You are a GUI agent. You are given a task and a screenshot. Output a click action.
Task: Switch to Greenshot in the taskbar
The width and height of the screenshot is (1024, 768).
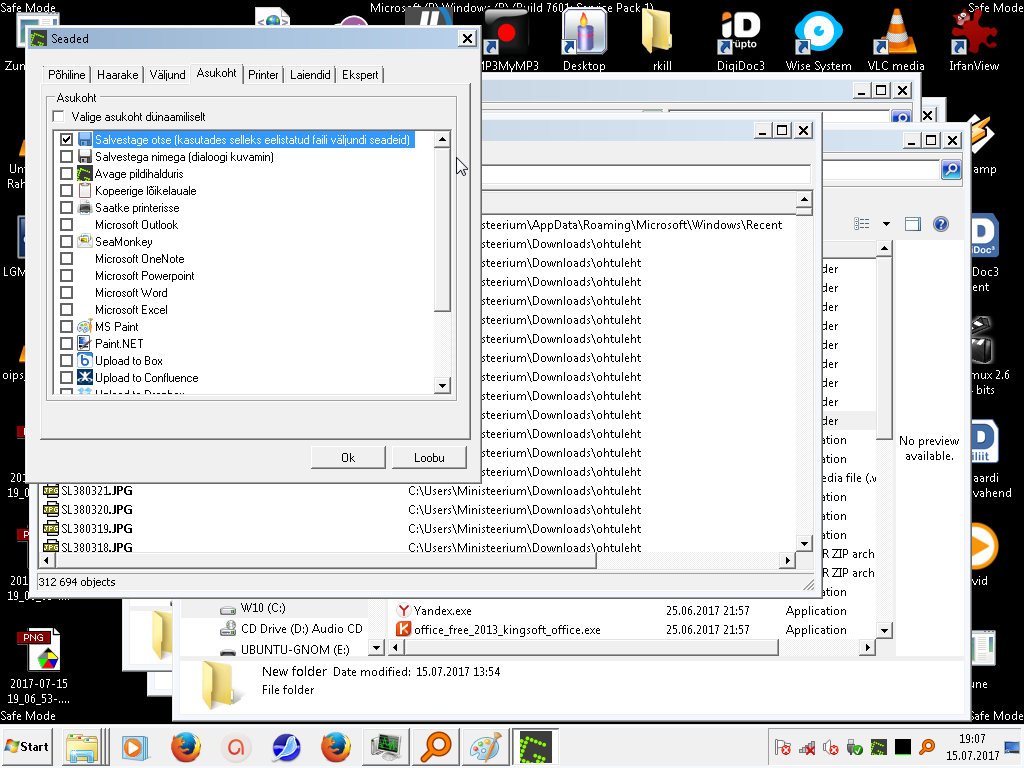(535, 747)
